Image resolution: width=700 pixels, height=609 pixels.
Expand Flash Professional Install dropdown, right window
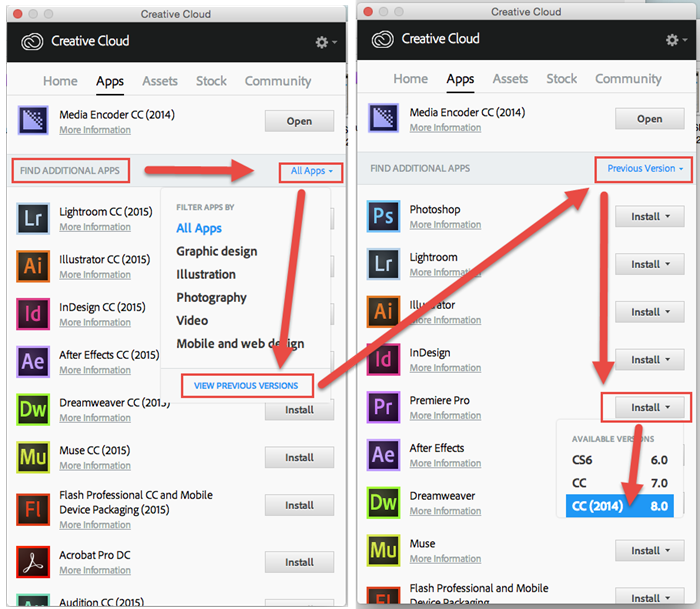click(x=650, y=597)
